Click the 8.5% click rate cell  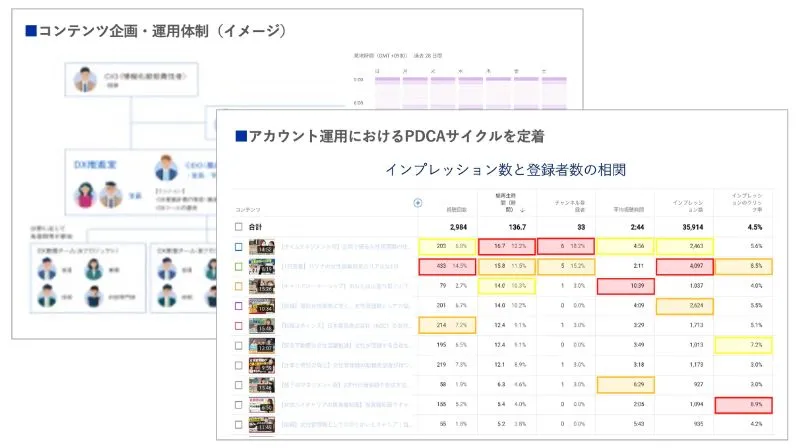(x=743, y=266)
